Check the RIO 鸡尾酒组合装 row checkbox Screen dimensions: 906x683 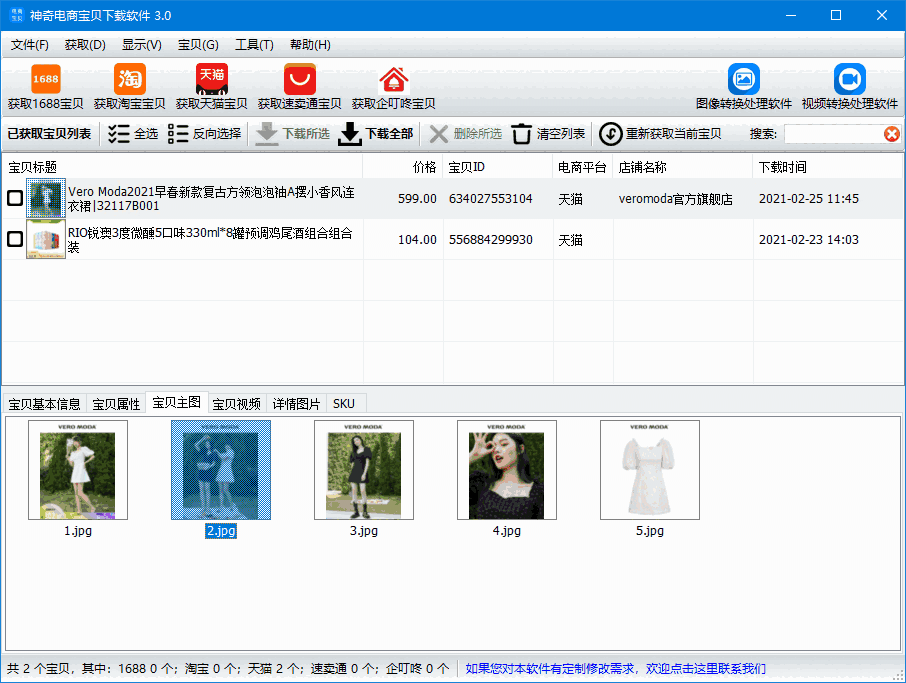14,240
